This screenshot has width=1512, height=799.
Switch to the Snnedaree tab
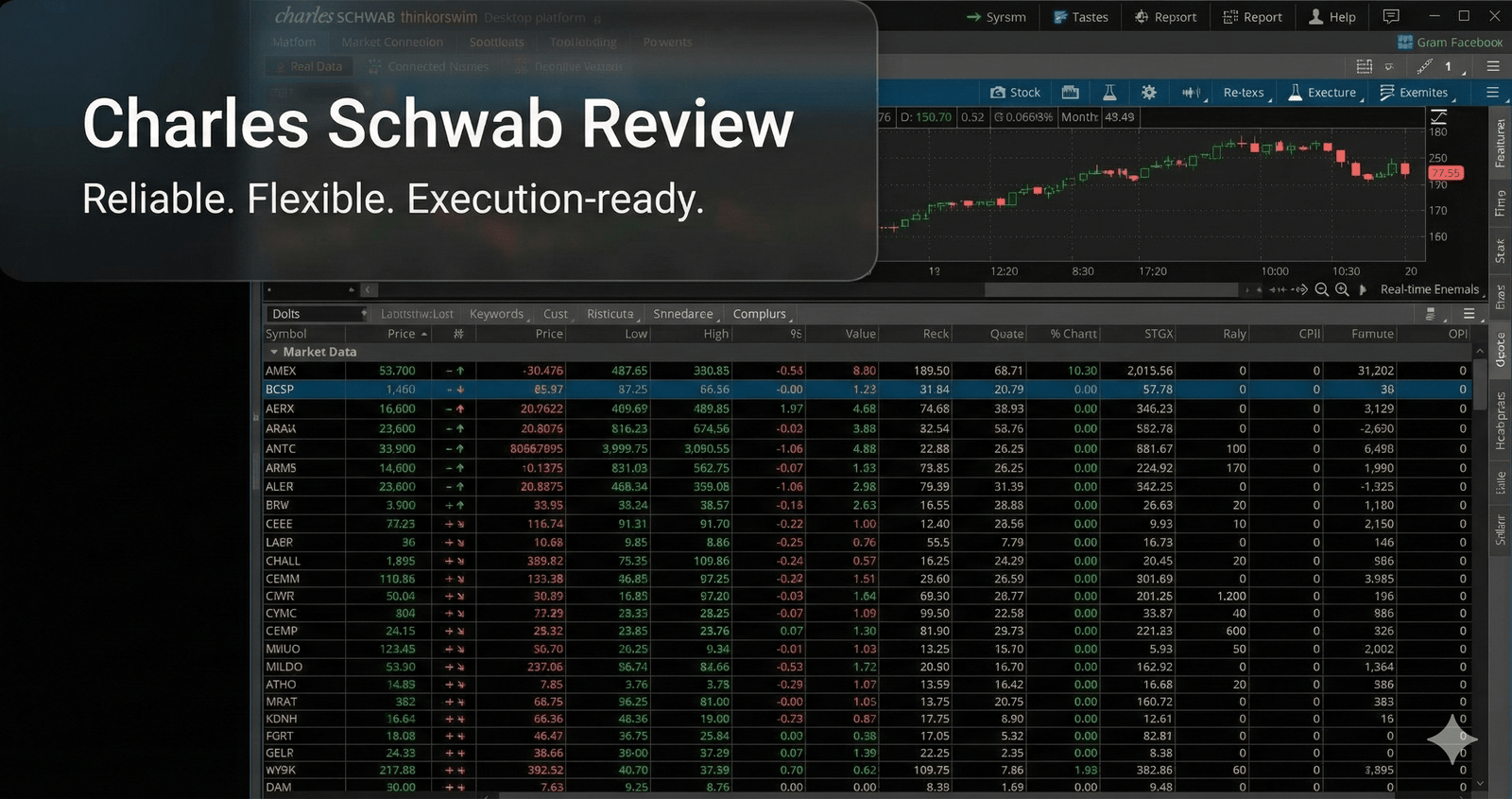[683, 314]
